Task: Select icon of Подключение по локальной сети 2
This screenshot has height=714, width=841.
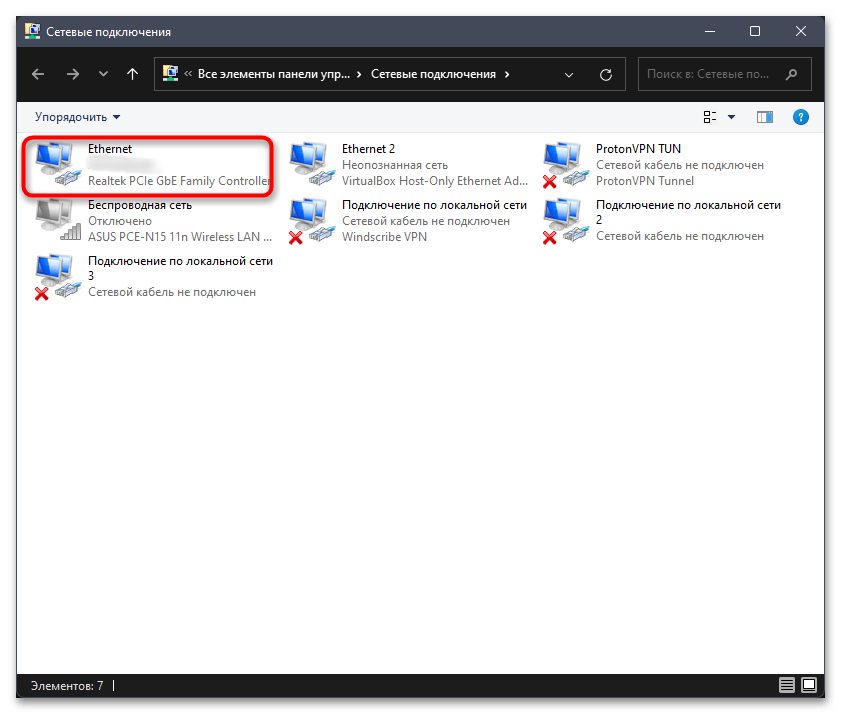Action: (x=566, y=220)
